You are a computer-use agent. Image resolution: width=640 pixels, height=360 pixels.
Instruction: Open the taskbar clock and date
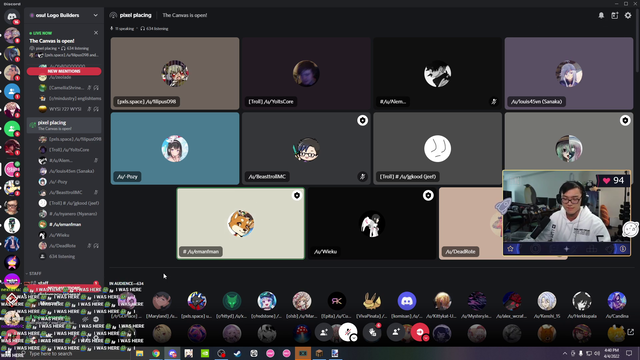(x=611, y=353)
